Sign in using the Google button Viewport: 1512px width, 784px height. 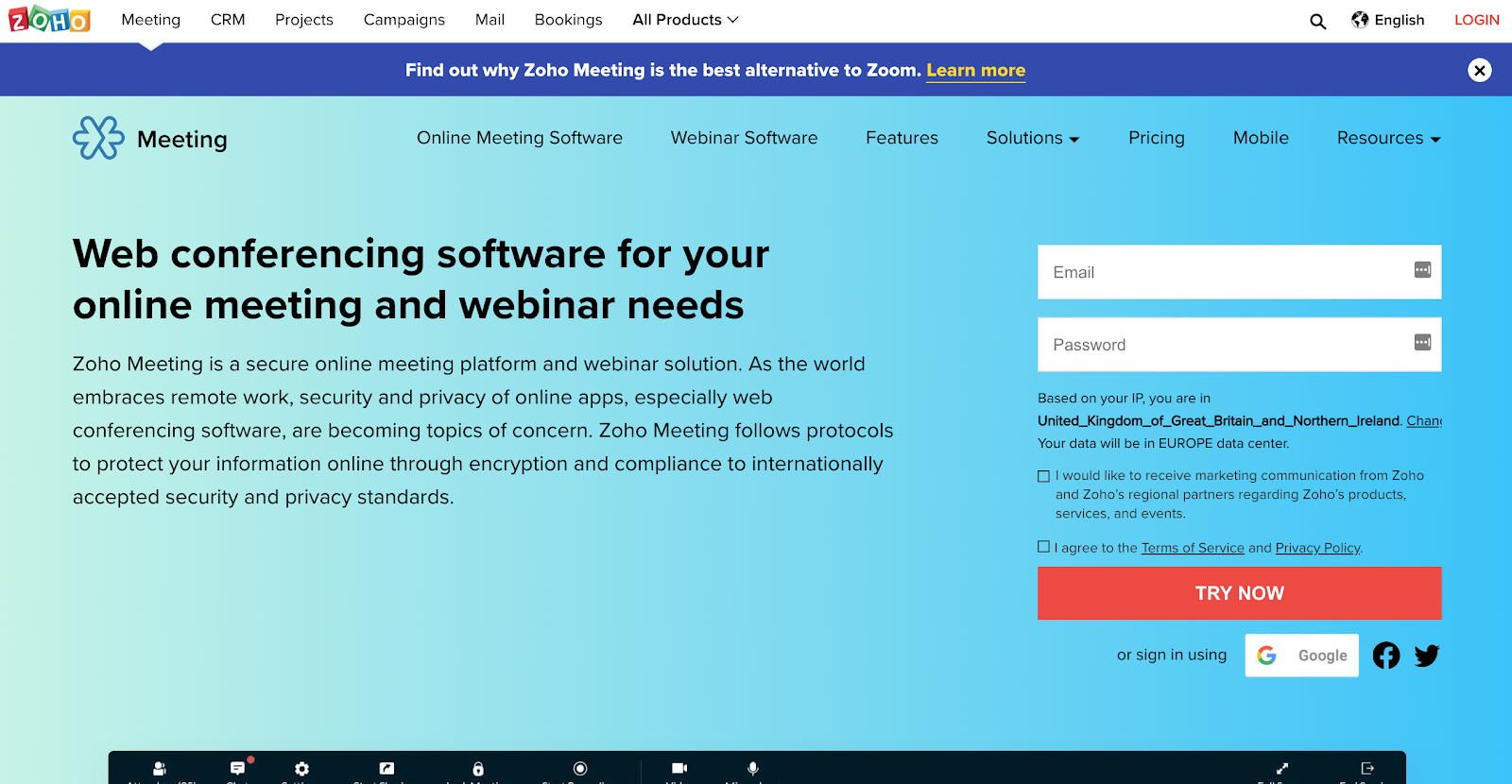[x=1302, y=656]
